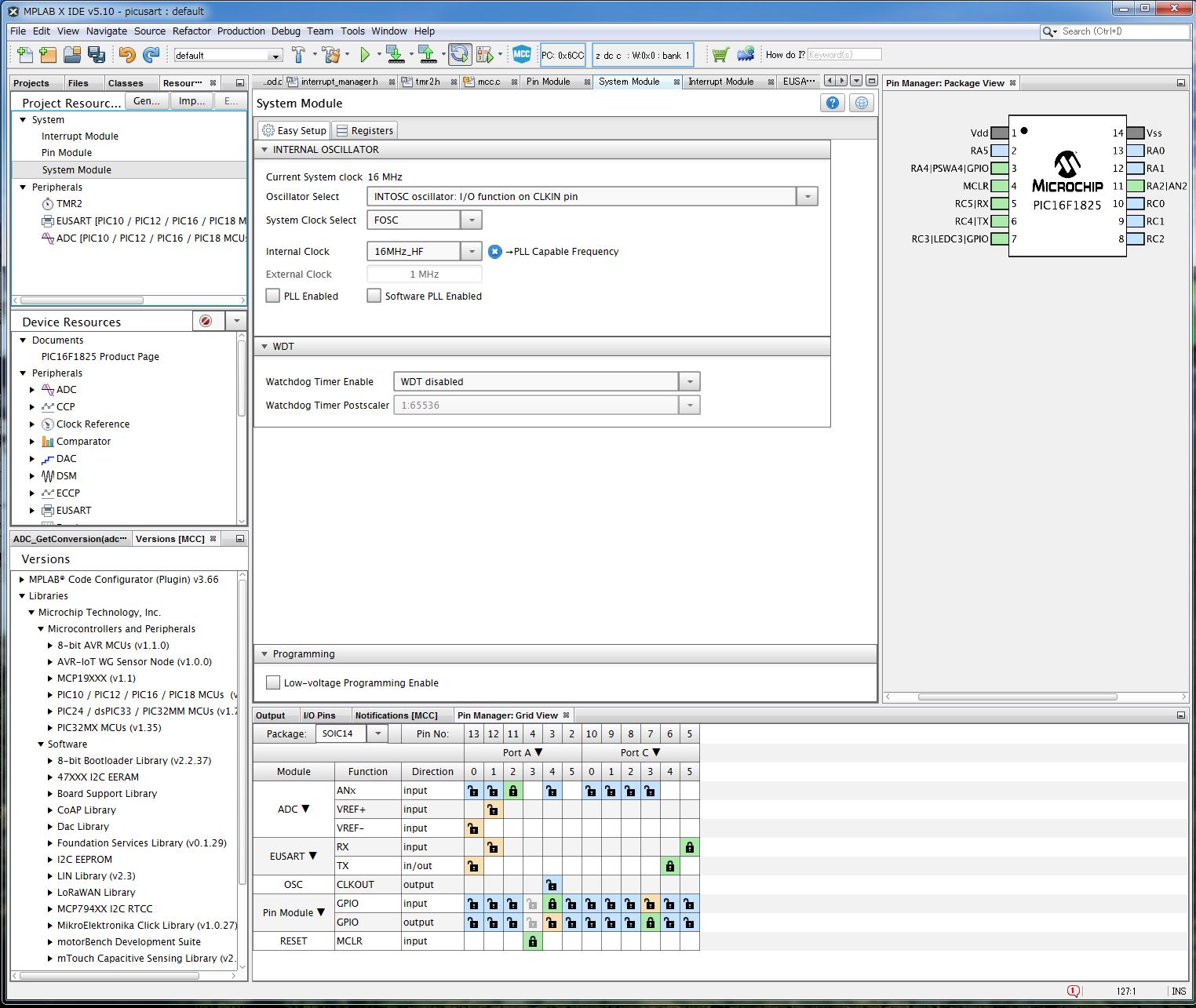Toggle the Software PLL Enabled checkbox
This screenshot has width=1196, height=1008.
[x=374, y=296]
